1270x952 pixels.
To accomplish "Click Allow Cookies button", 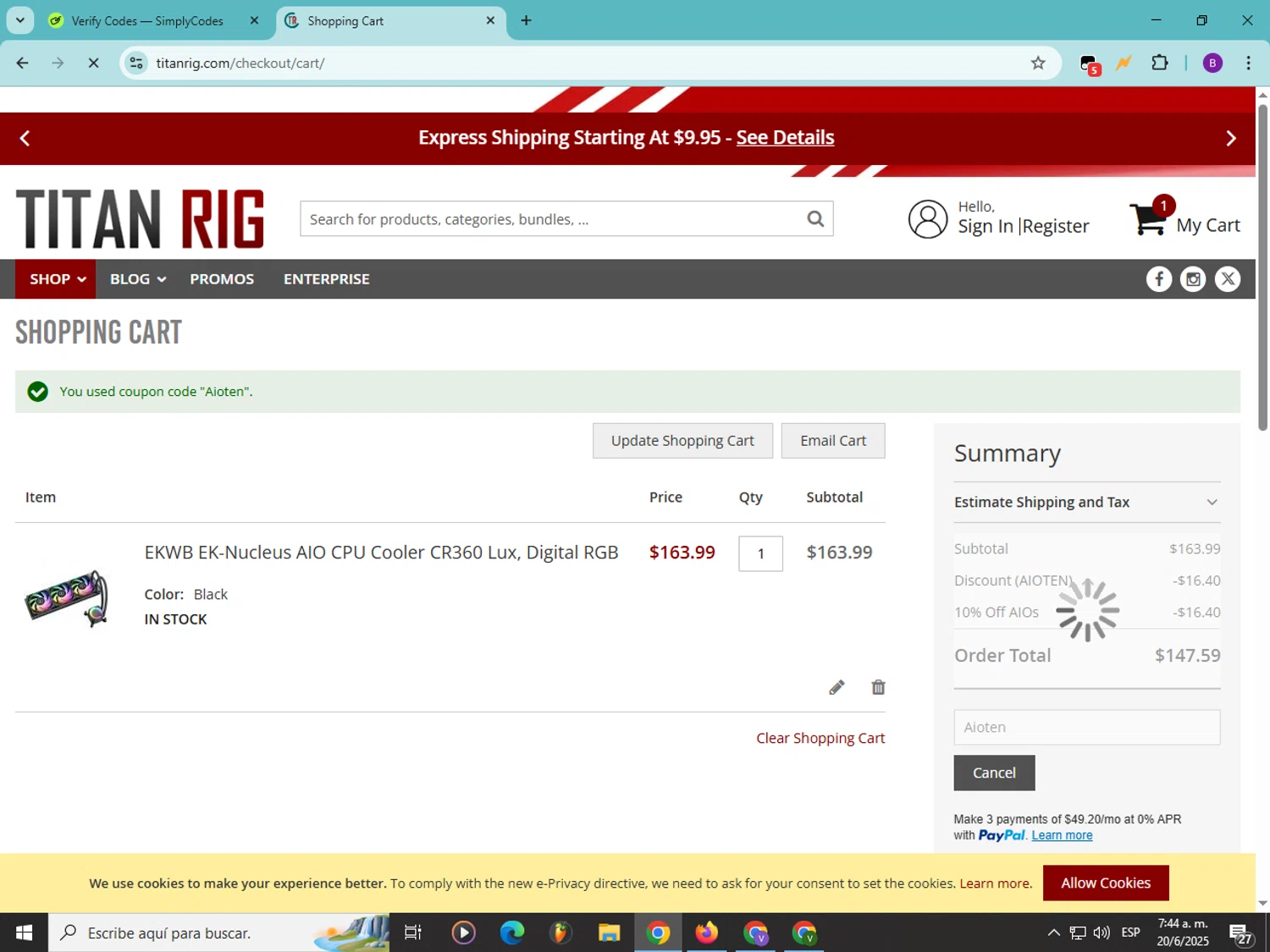I will coord(1106,883).
